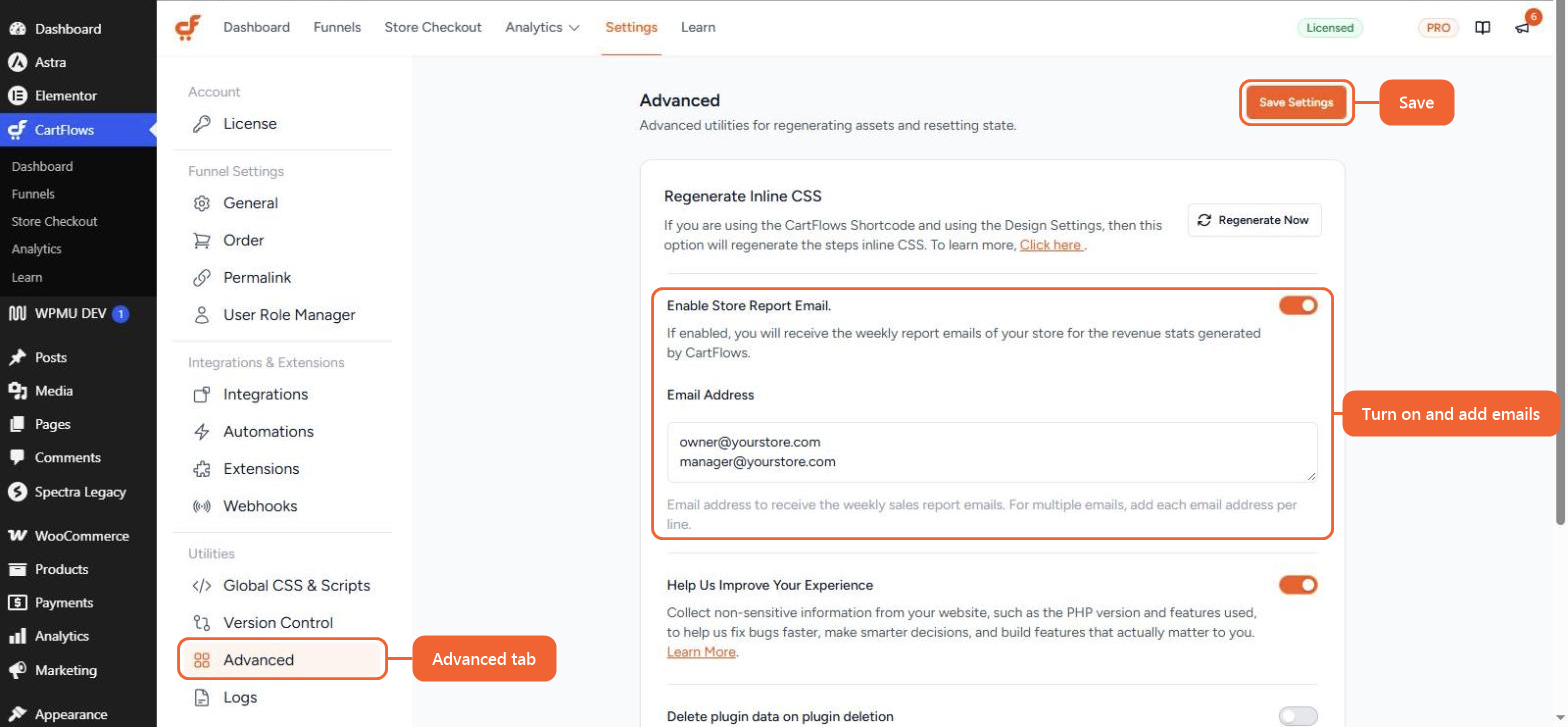
Task: Open the knowledge base book icon
Action: (1483, 28)
